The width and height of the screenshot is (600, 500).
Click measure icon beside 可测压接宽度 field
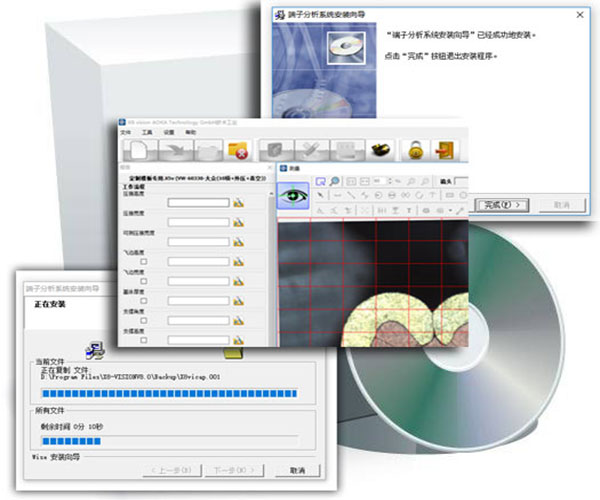pos(238,242)
